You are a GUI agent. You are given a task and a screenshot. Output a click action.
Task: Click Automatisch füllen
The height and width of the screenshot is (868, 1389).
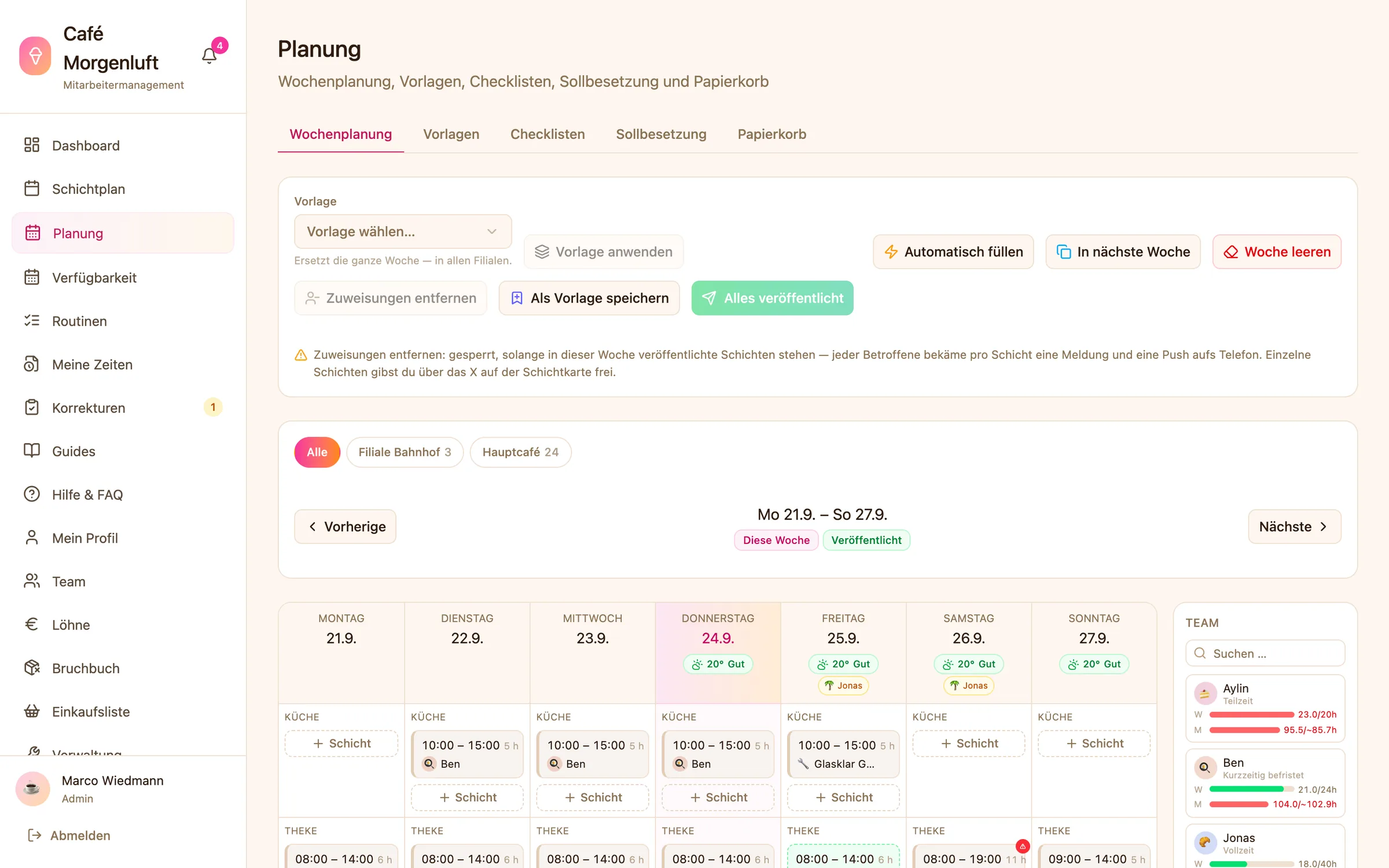(953, 252)
